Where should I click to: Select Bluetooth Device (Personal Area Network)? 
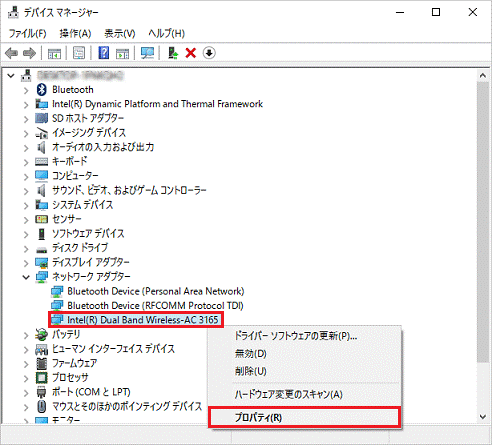point(156,291)
